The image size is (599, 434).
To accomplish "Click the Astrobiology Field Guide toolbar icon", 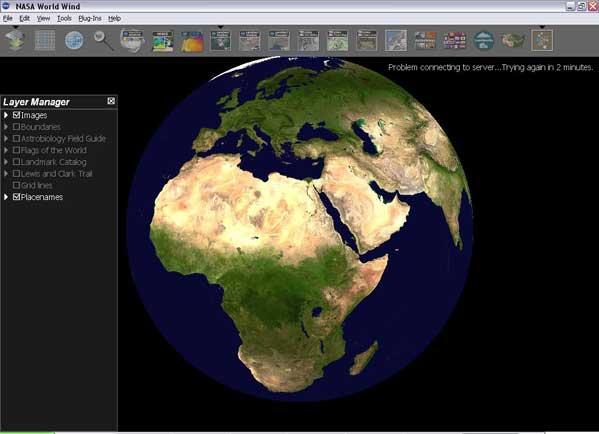I will [425, 40].
